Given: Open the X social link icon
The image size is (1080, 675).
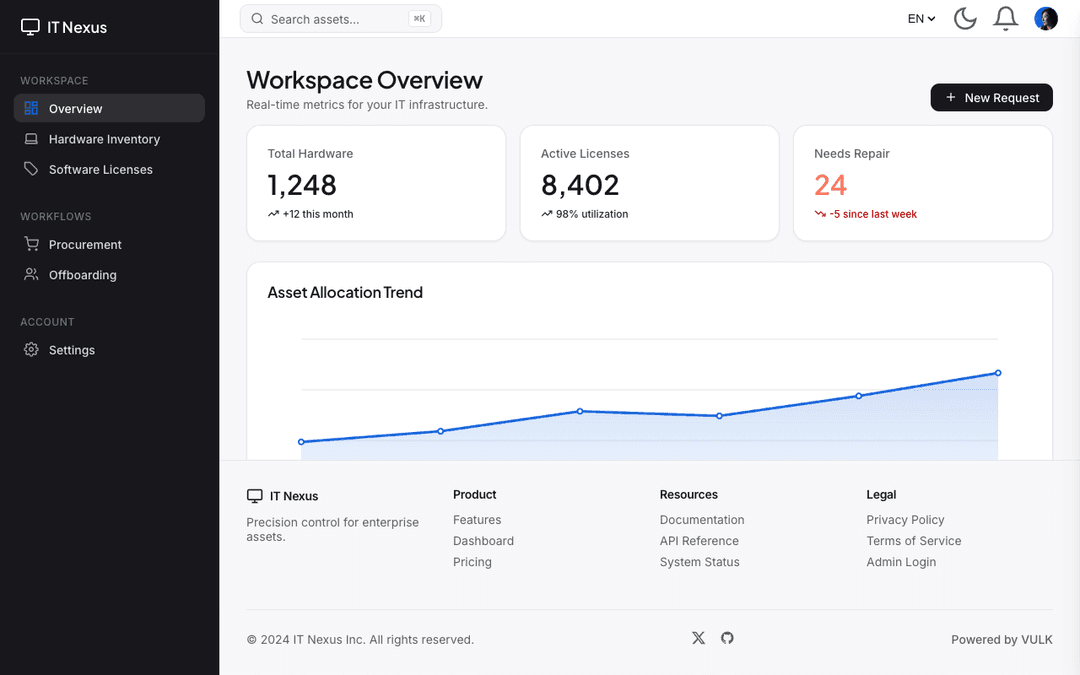Looking at the screenshot, I should coord(698,638).
